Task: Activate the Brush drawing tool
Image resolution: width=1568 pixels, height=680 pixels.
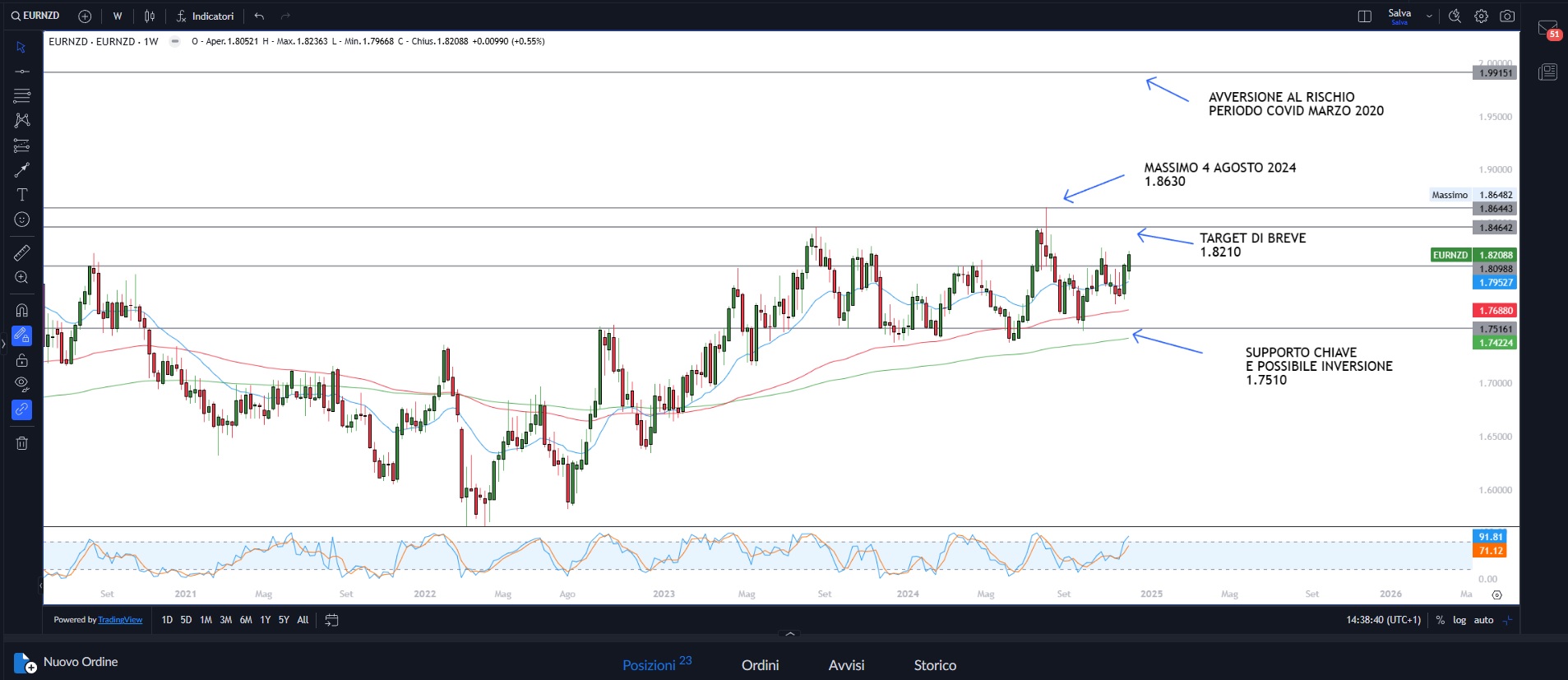Action: (x=22, y=170)
